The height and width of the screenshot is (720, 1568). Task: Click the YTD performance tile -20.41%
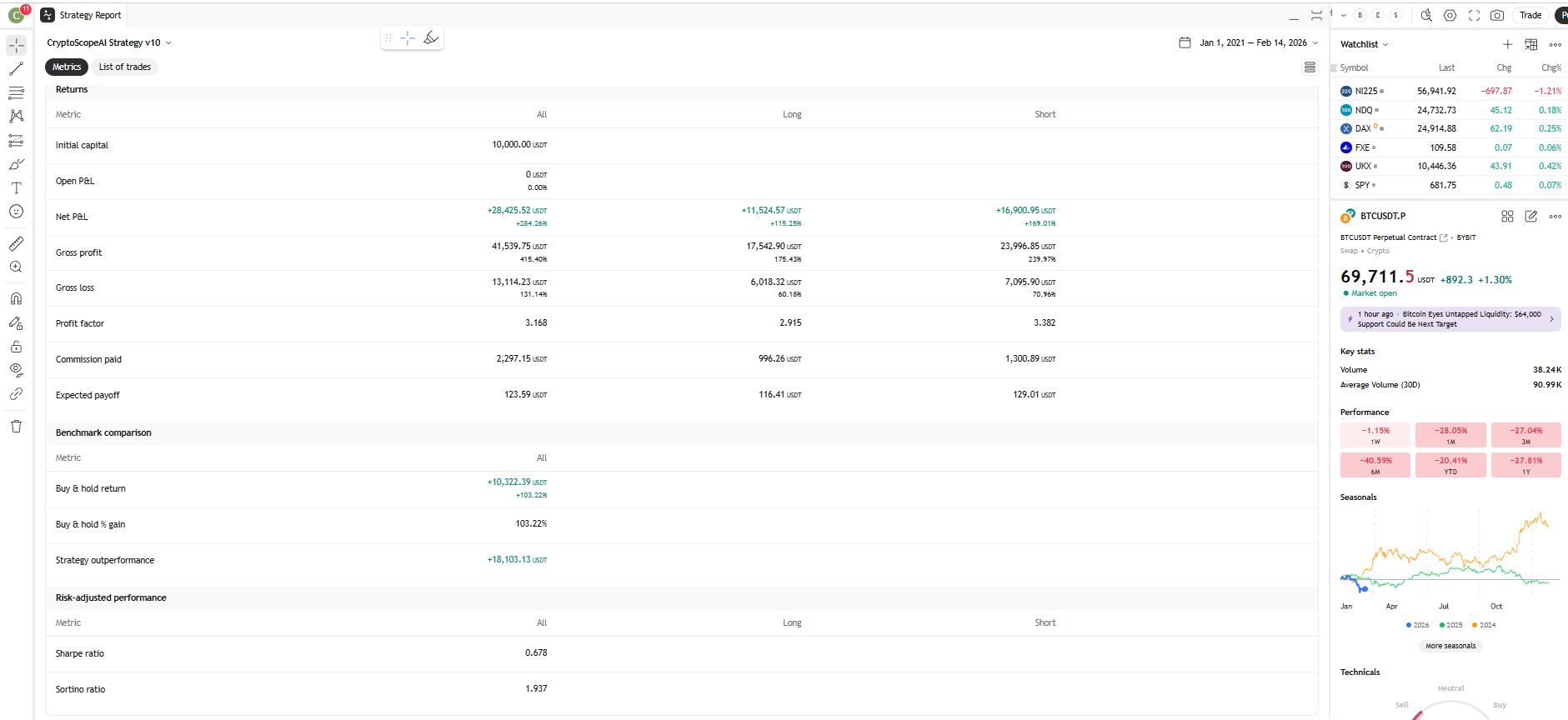point(1450,465)
